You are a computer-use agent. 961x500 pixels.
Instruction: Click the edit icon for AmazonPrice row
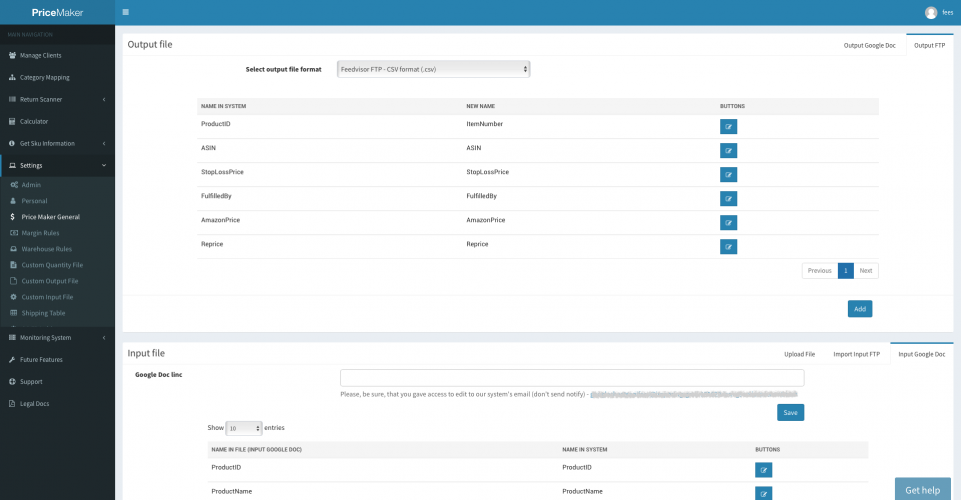728,223
